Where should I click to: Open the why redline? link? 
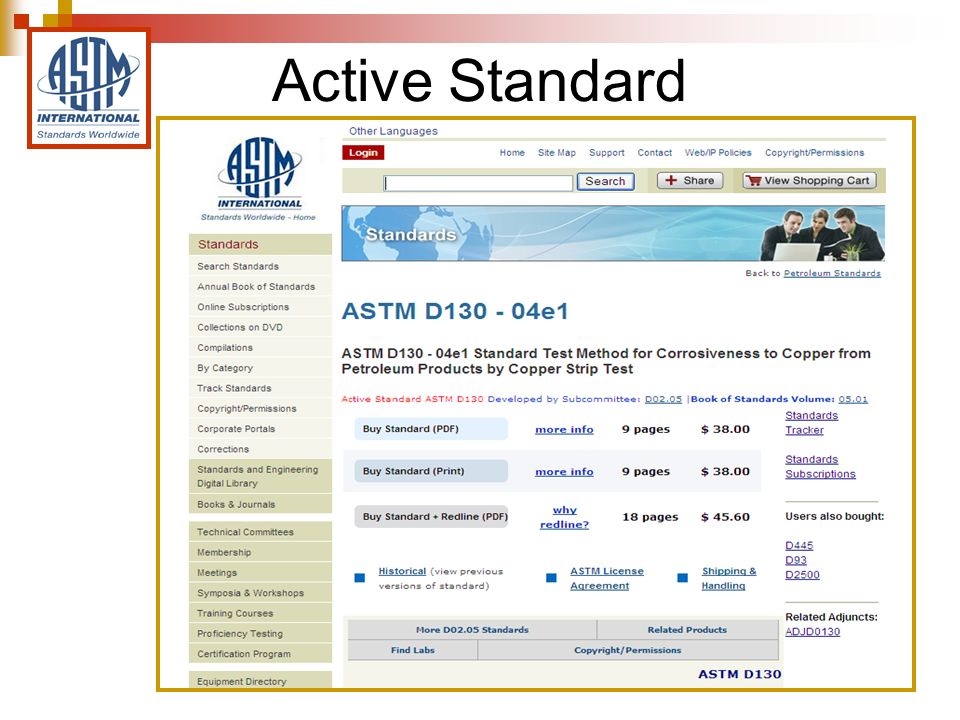(x=564, y=517)
